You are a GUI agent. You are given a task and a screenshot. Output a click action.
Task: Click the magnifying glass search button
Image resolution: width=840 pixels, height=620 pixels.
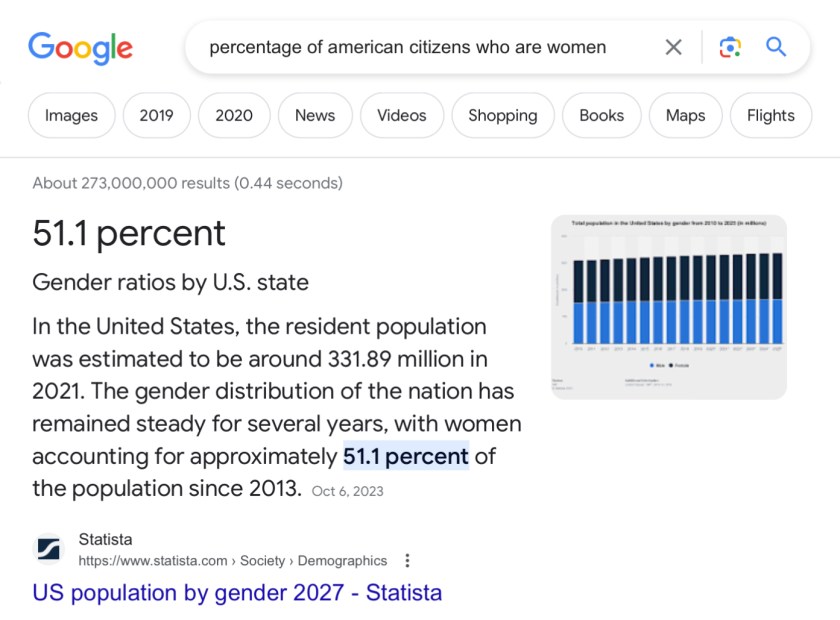coord(776,47)
